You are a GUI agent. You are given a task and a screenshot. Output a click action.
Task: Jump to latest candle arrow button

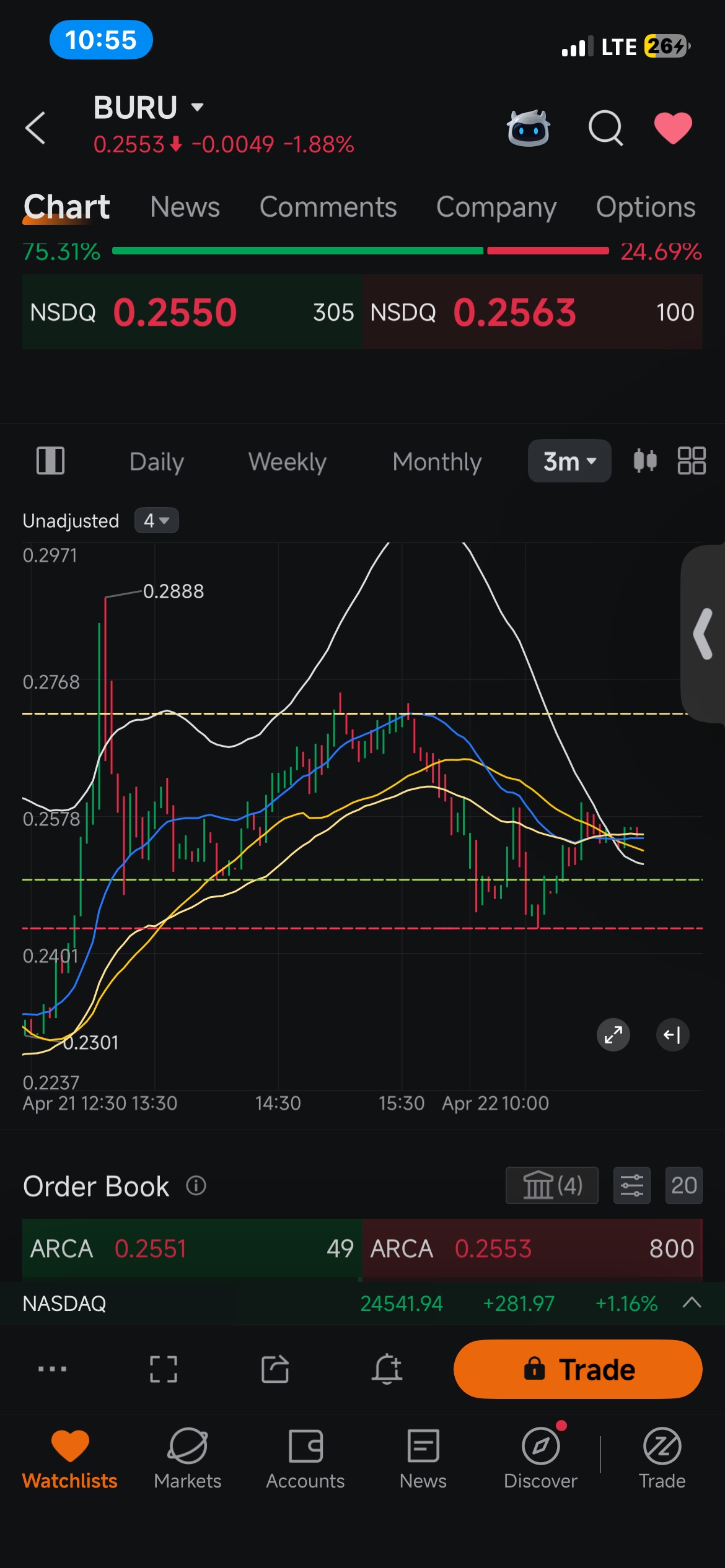coord(672,1034)
